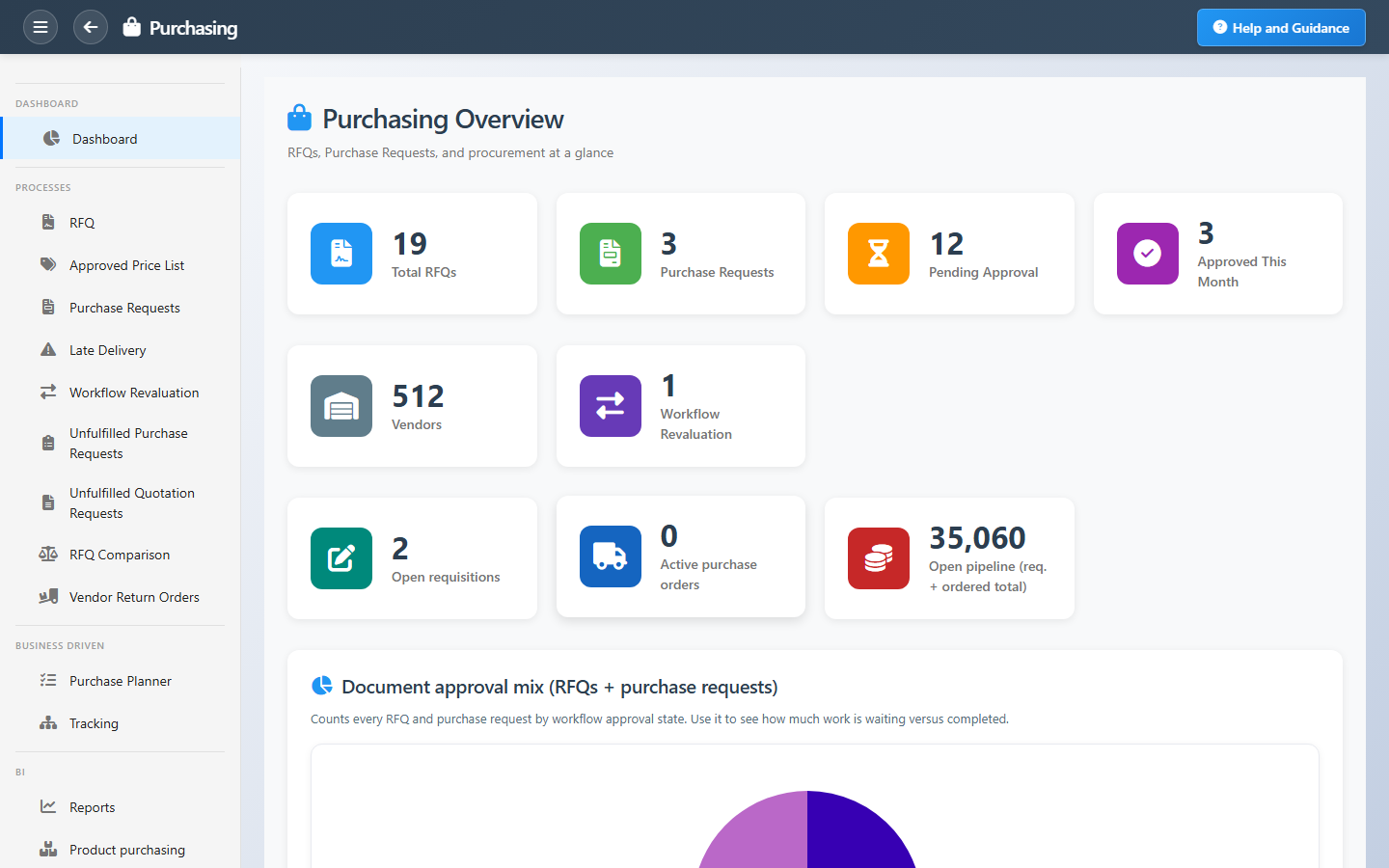The width and height of the screenshot is (1389, 868).
Task: Select Dashboard pie chart icon in sidebar
Action: pos(51,139)
